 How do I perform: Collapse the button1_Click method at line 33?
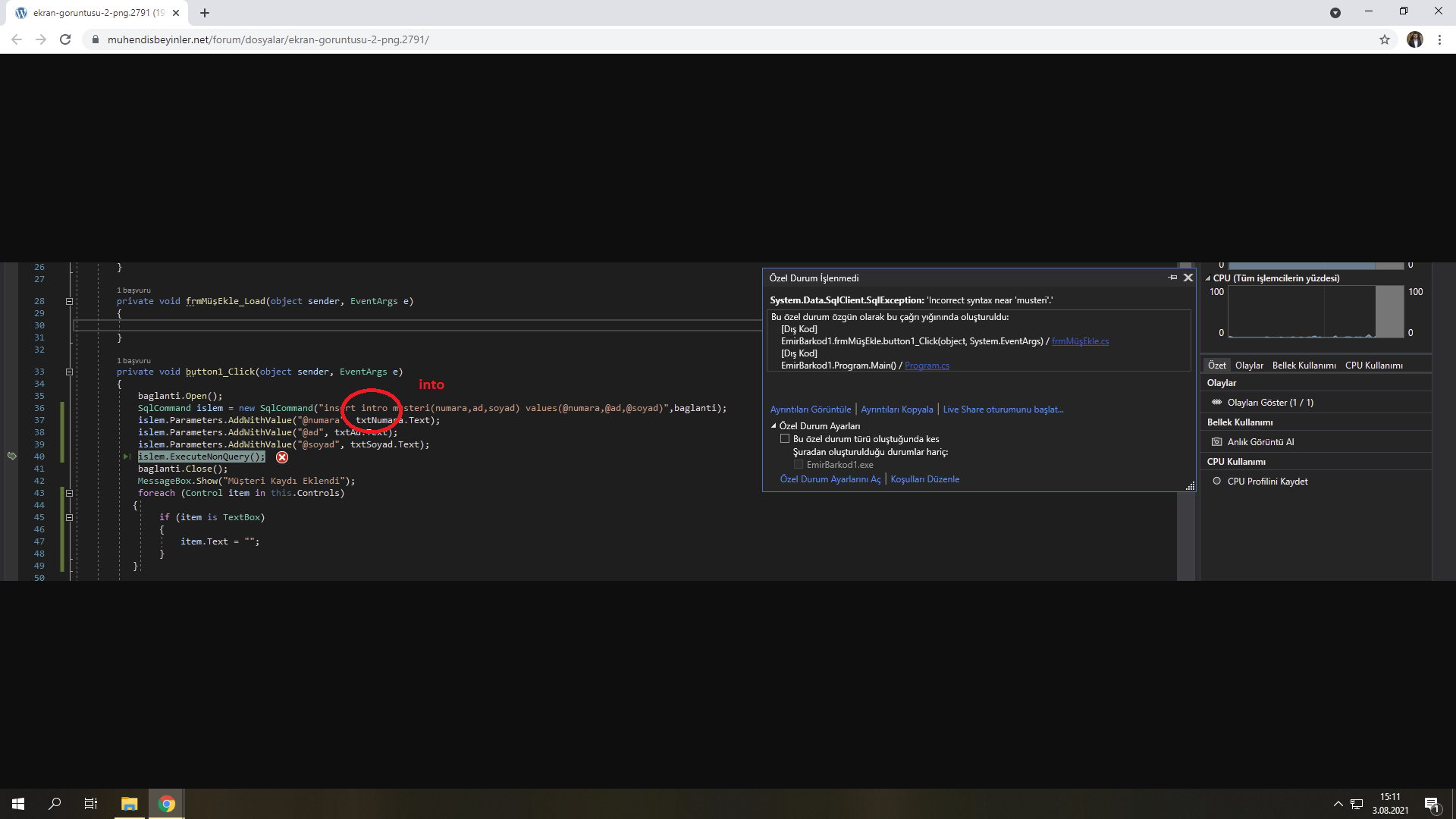point(69,372)
